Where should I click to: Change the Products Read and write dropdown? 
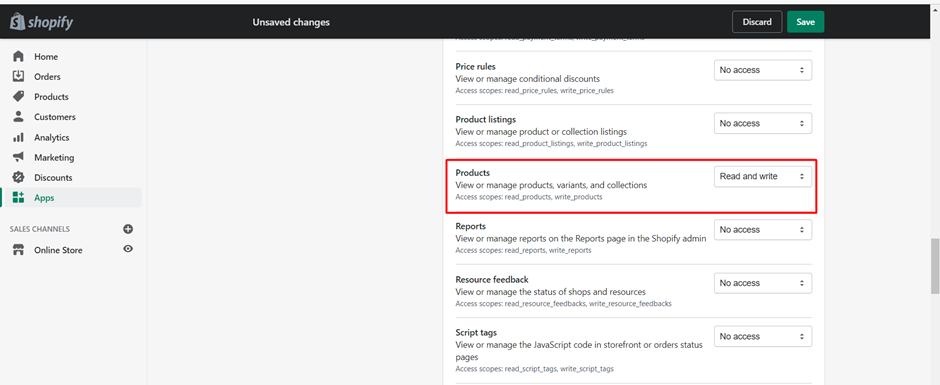click(763, 176)
